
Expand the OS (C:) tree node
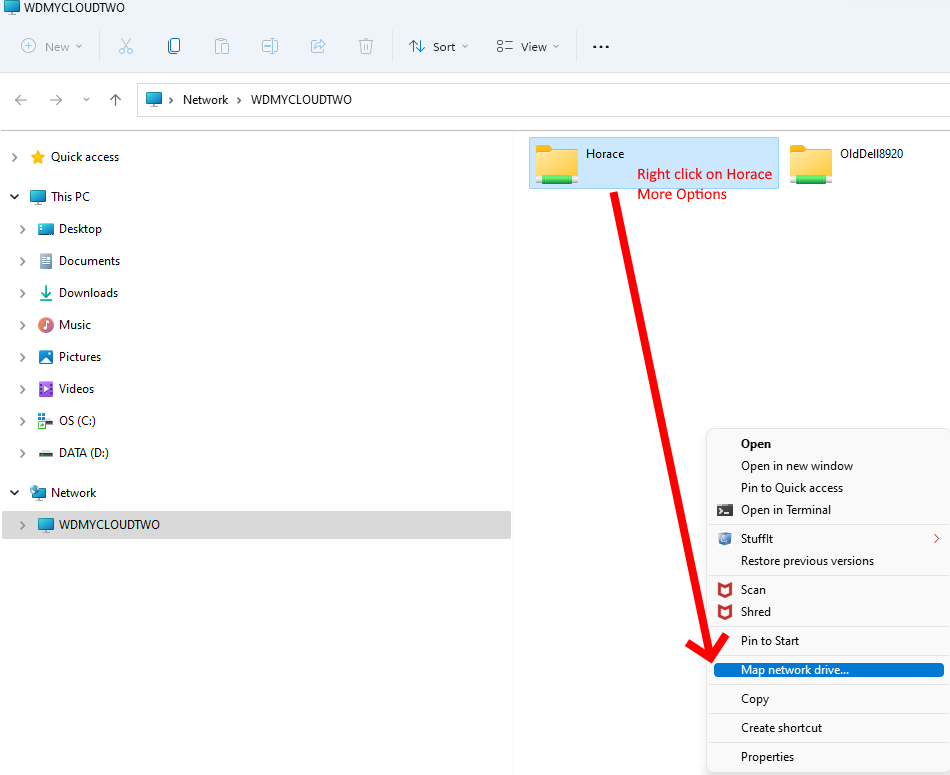point(22,421)
